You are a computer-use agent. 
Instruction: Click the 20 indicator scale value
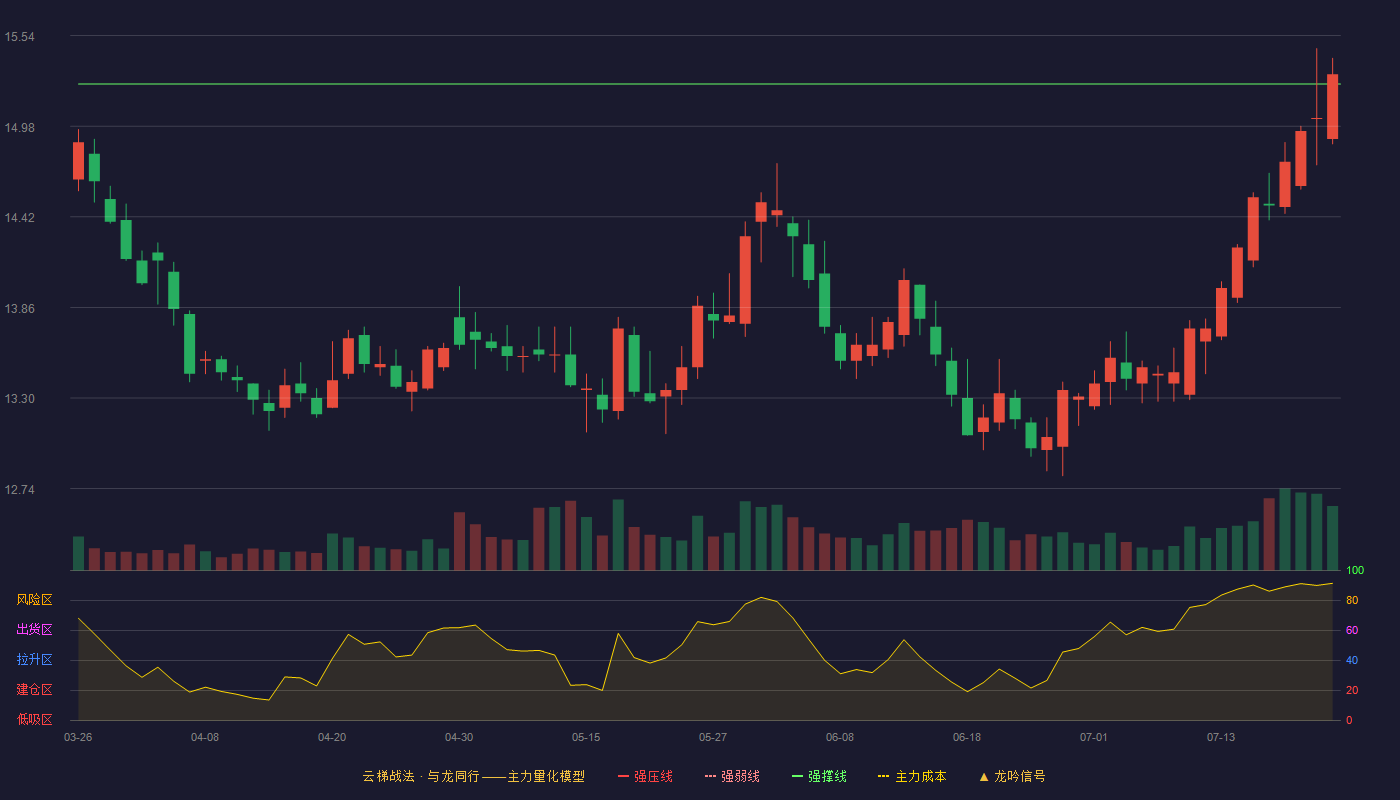[x=1352, y=690]
